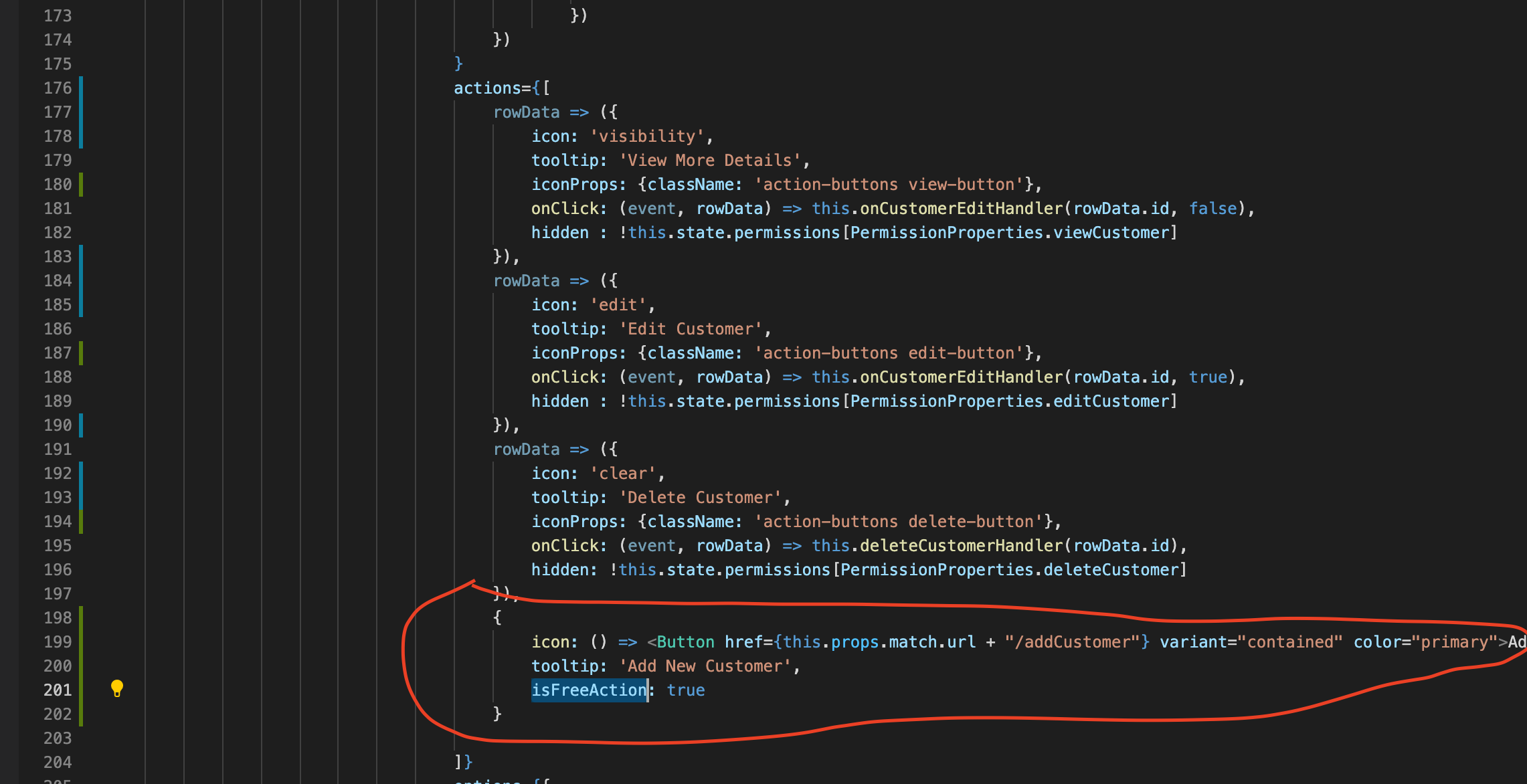Click the variant="contained" attribute

[x=1250, y=642]
